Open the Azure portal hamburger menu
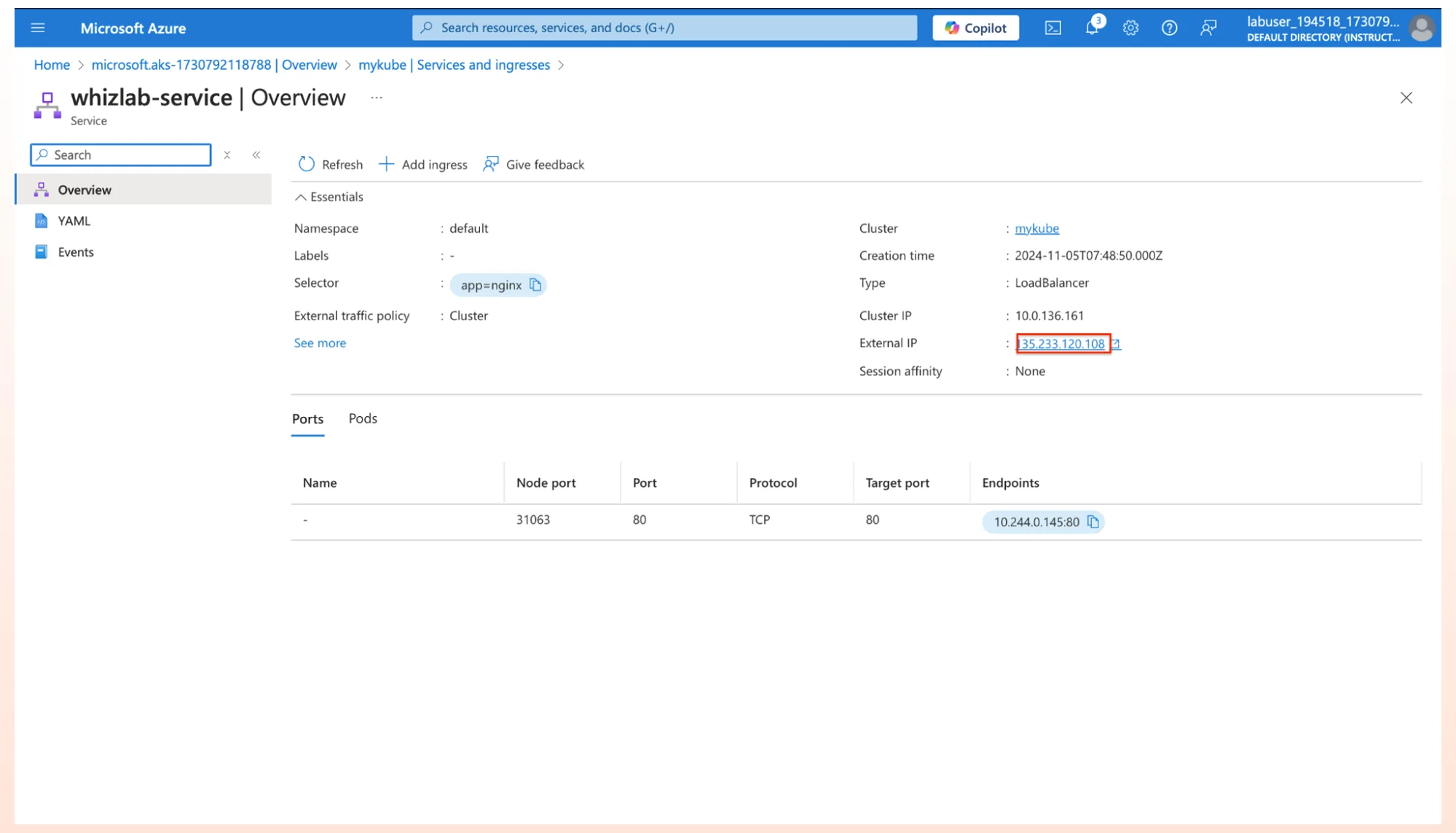Screen dimensions: 1456x833 pos(38,28)
